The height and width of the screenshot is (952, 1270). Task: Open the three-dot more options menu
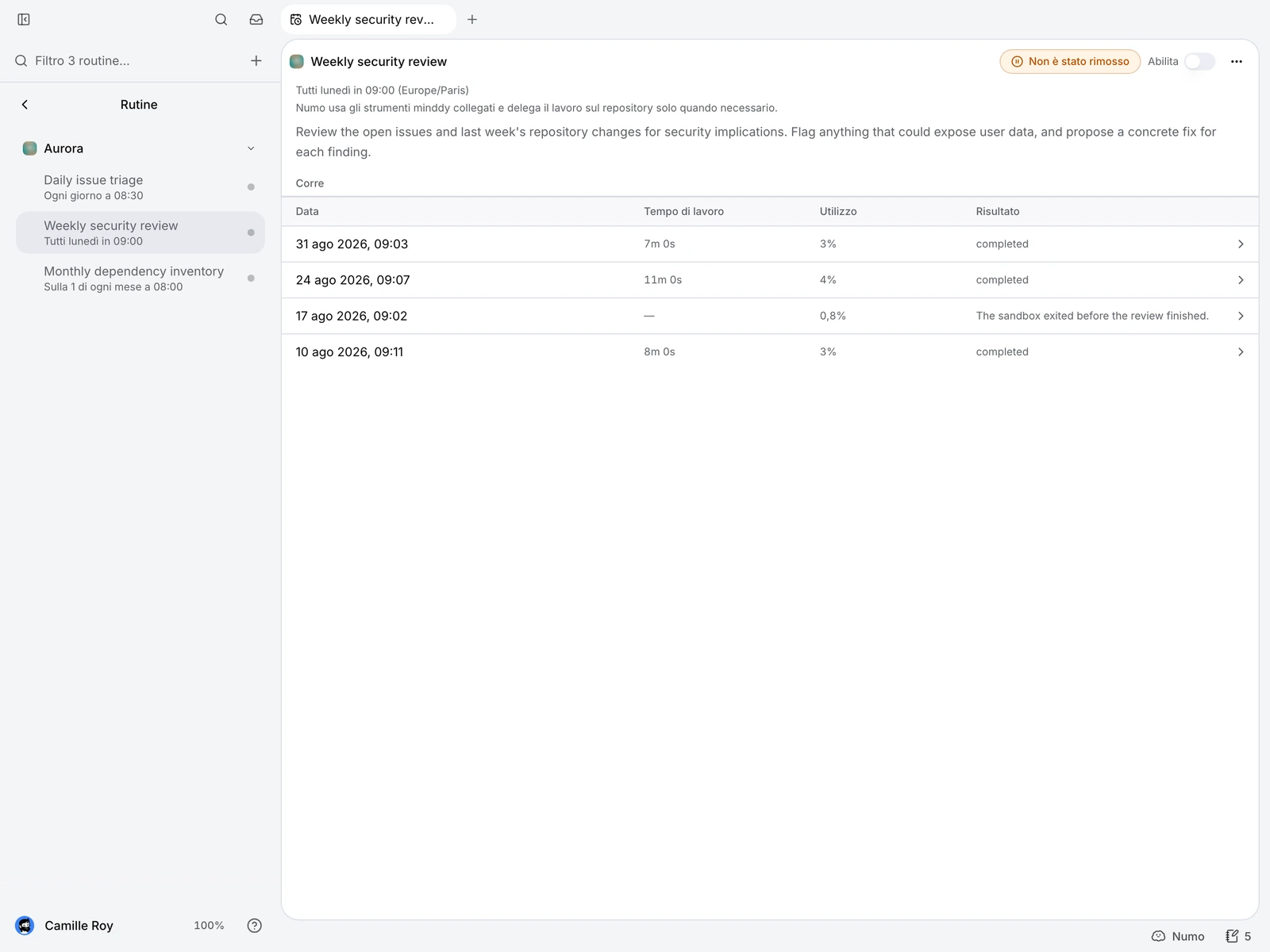click(1237, 61)
